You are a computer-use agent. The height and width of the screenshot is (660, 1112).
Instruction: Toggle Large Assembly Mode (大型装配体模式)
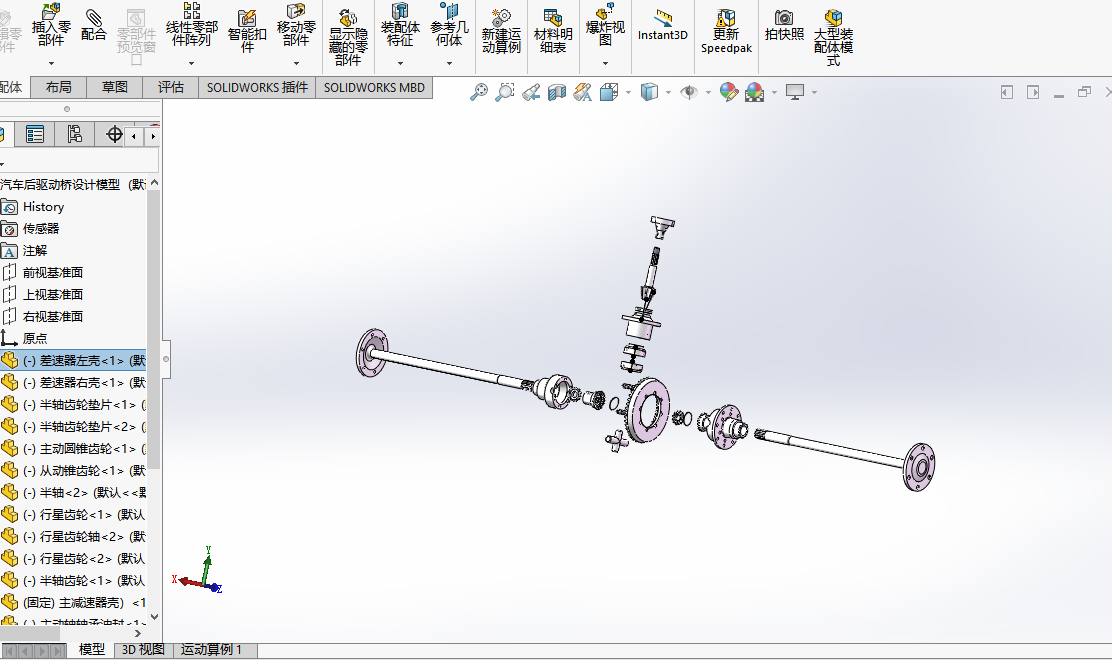[833, 37]
